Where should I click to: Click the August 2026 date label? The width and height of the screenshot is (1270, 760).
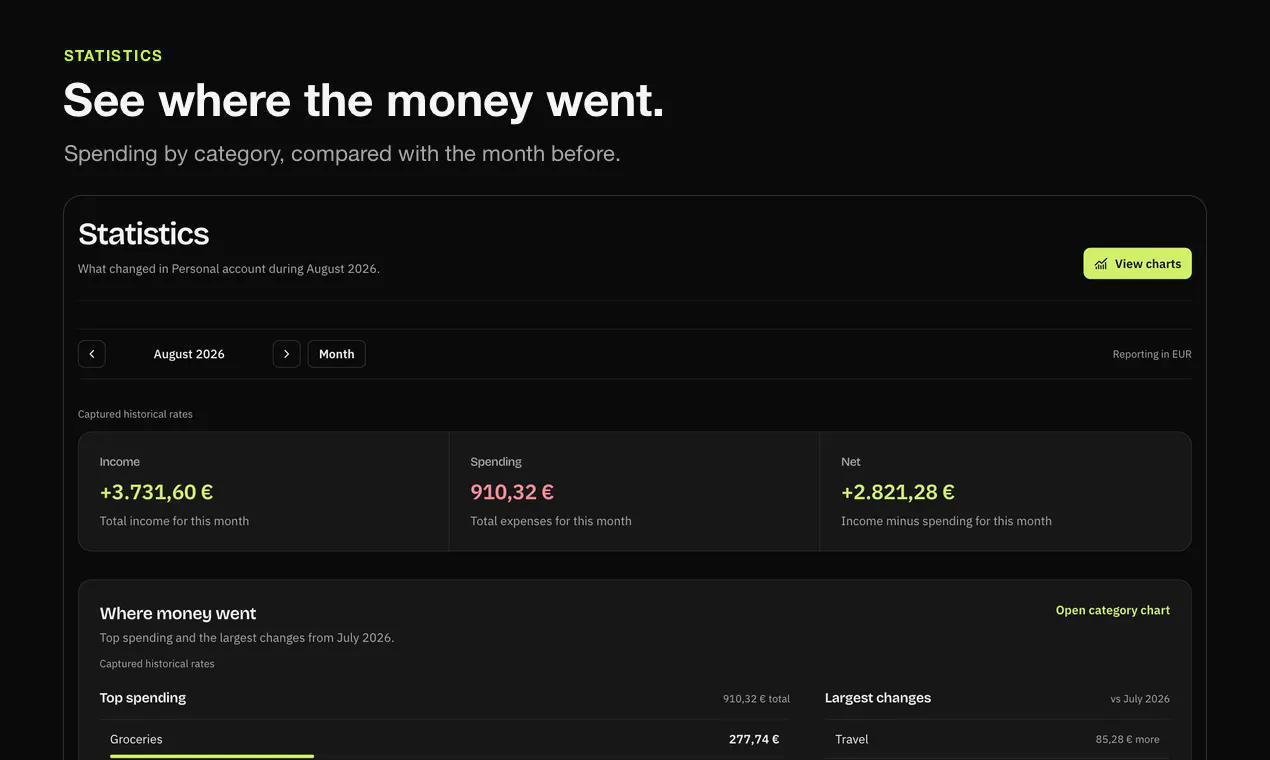tap(189, 354)
